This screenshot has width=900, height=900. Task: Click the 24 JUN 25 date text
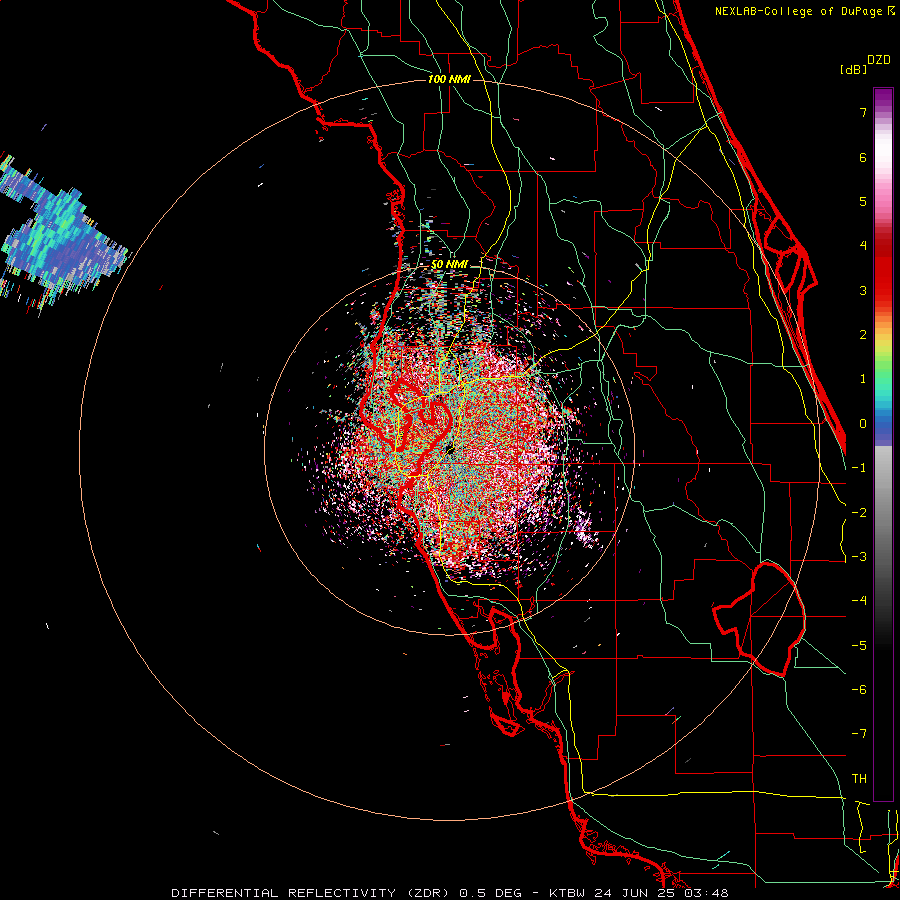point(634,893)
